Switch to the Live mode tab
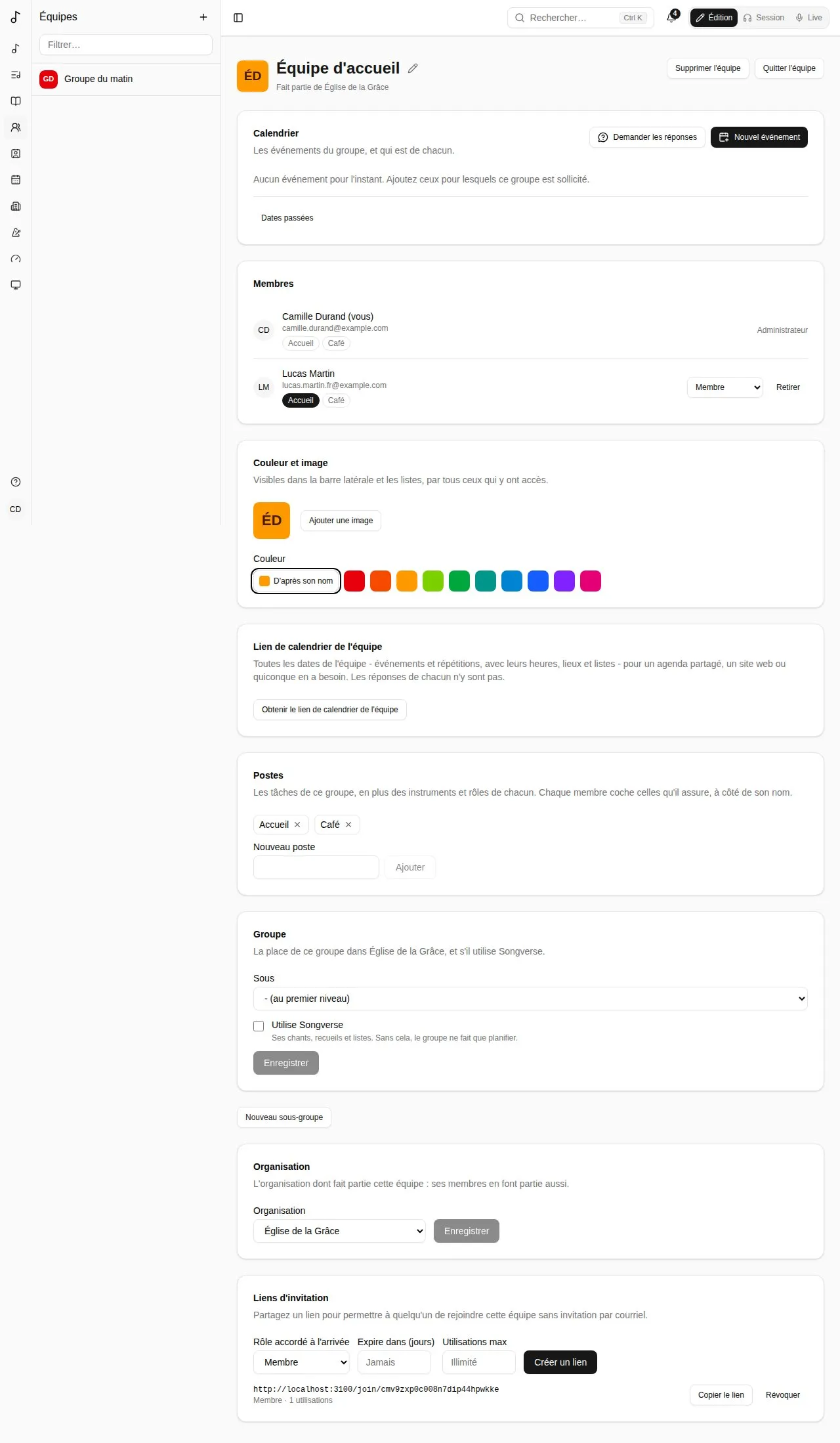The image size is (840, 1443). (x=808, y=18)
